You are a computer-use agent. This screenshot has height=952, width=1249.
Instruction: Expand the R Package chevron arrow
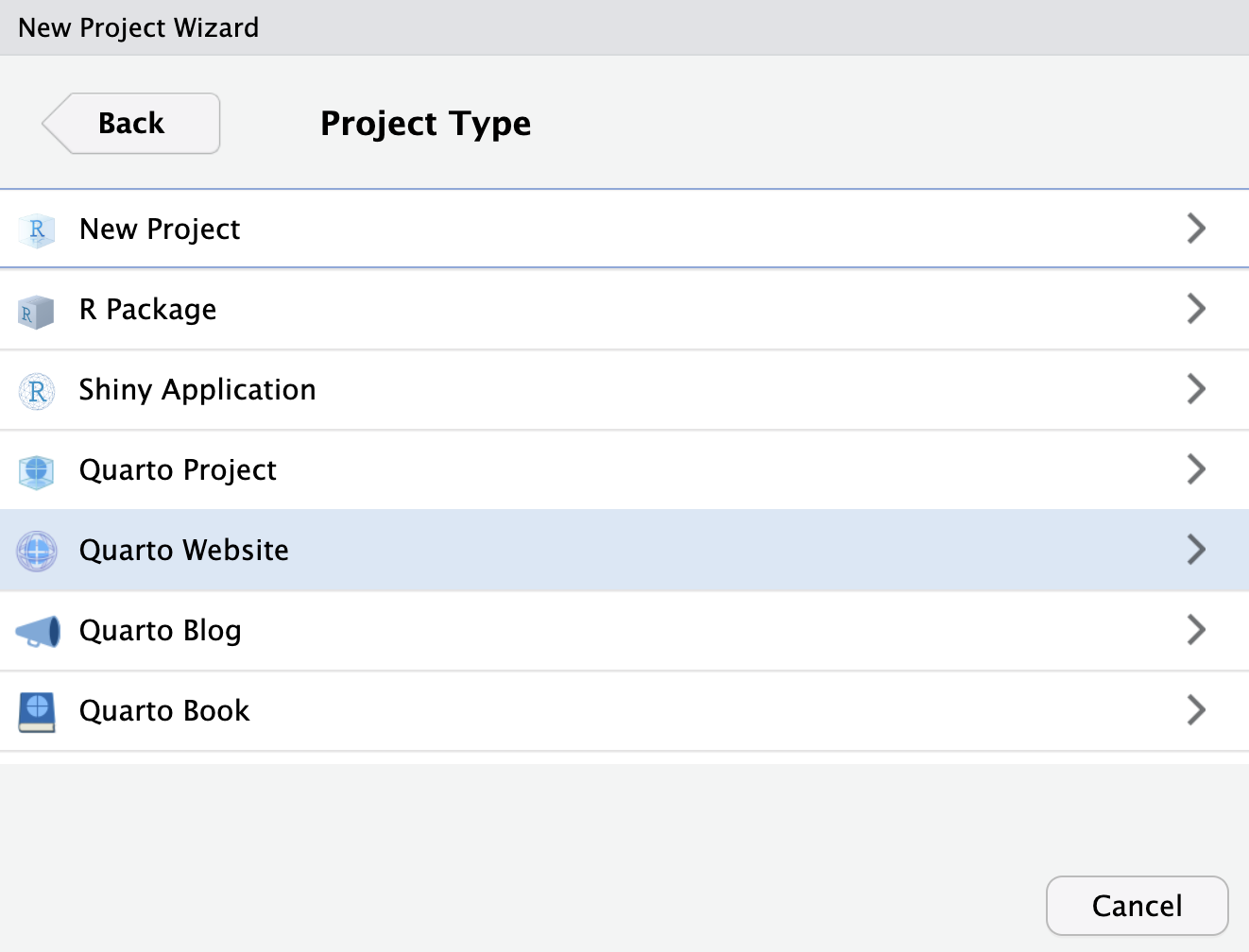tap(1196, 309)
